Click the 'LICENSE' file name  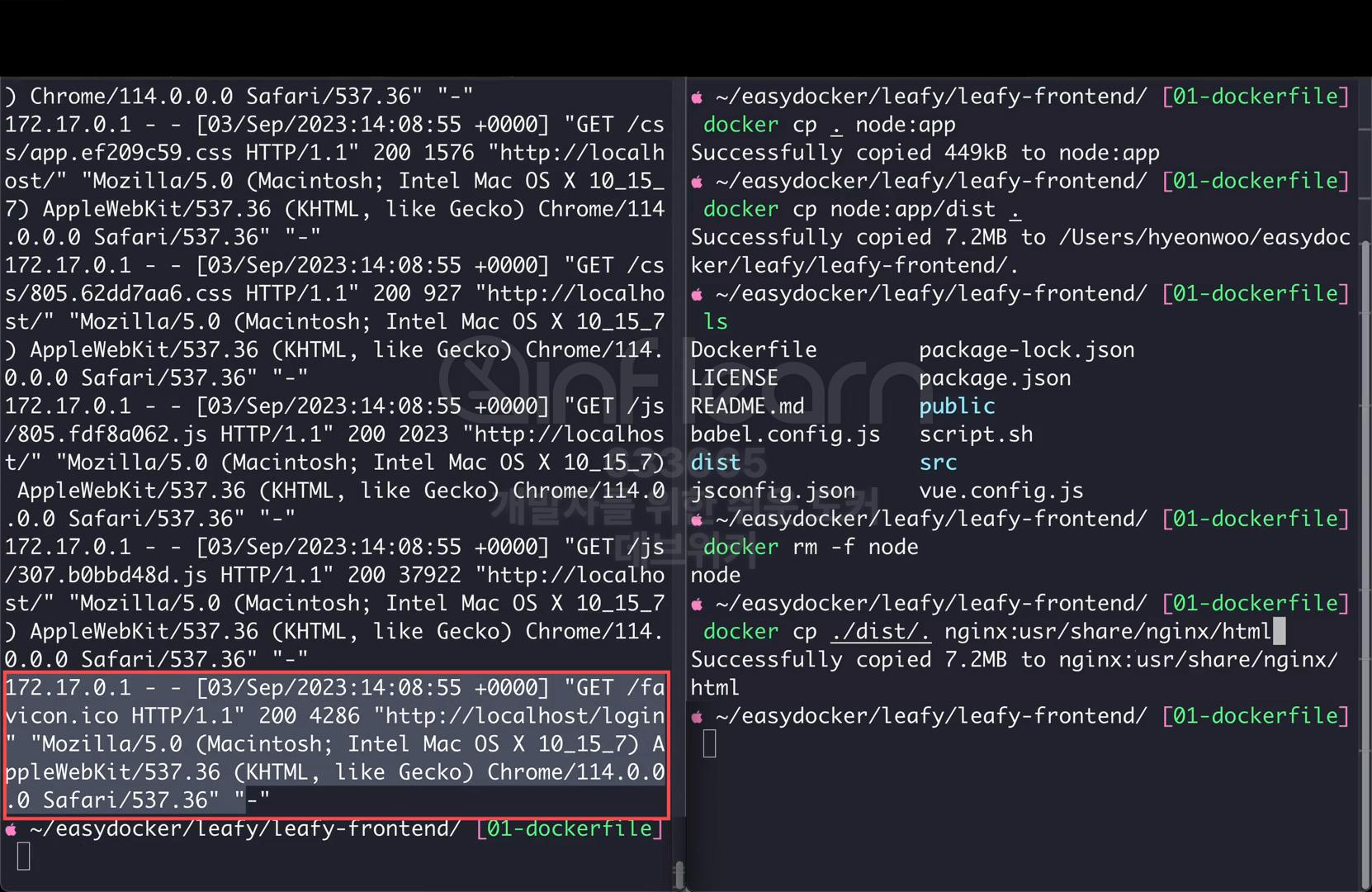tap(735, 378)
